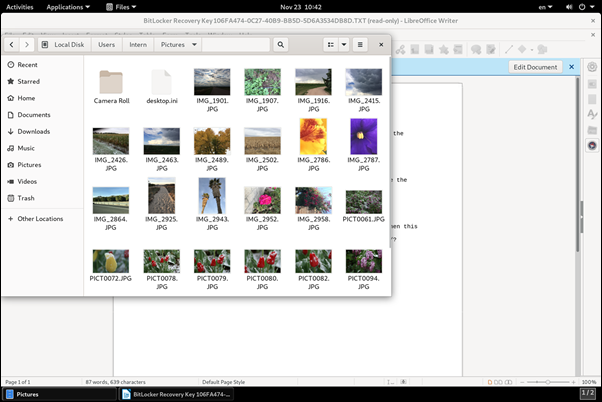Select thumbnail PICT0061.JPG

pos(364,202)
